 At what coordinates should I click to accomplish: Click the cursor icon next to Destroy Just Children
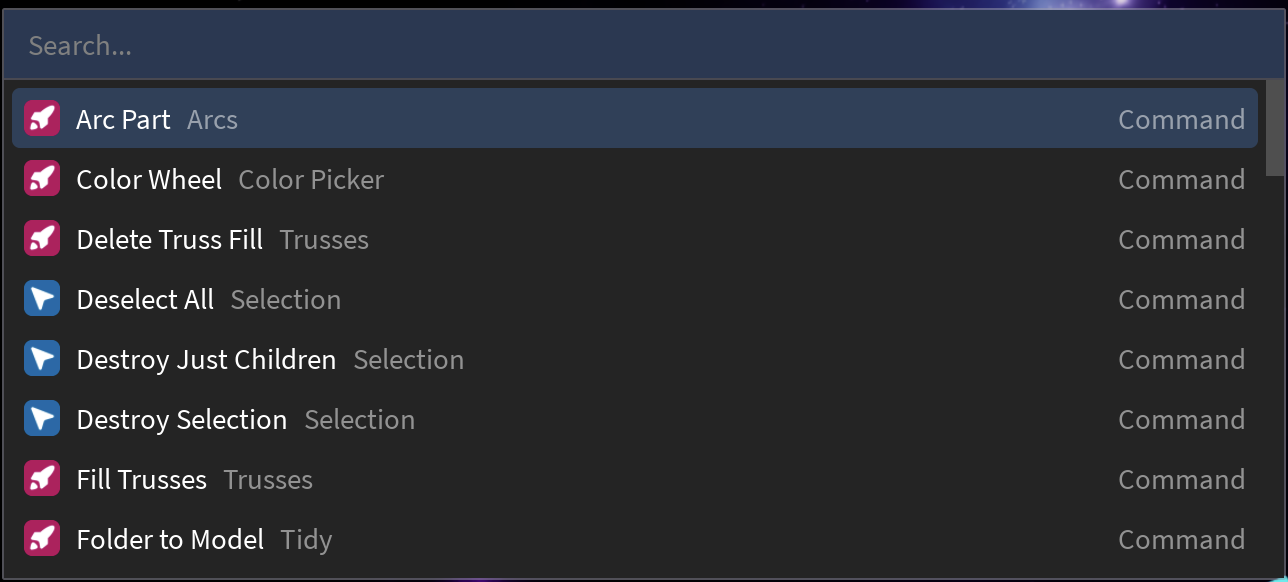(42, 358)
